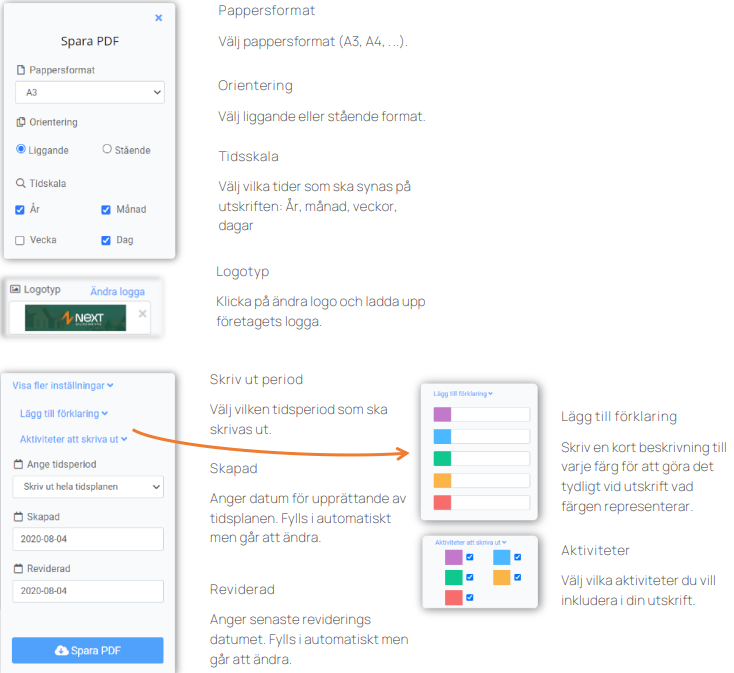Toggle the red activity checkbox
The image size is (734, 673).
(470, 597)
